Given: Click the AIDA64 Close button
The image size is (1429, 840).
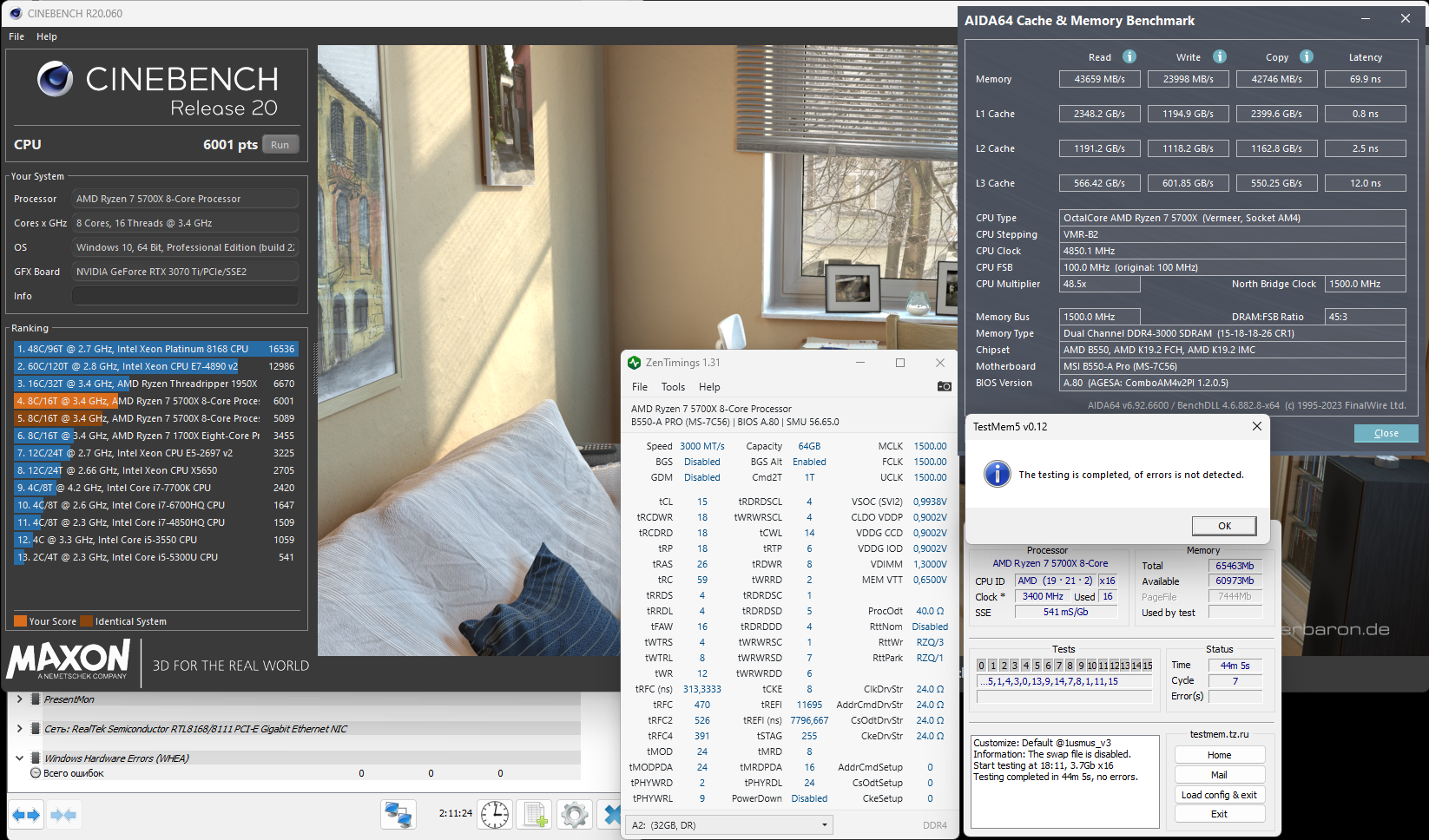Looking at the screenshot, I should tap(1386, 433).
